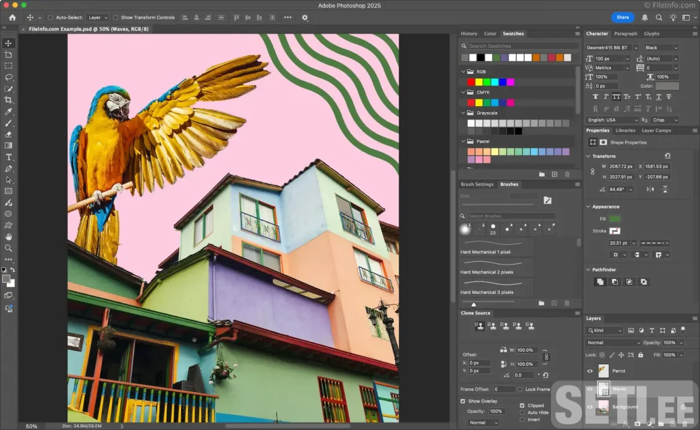Select the Horizontal Type tool

(x=8, y=157)
